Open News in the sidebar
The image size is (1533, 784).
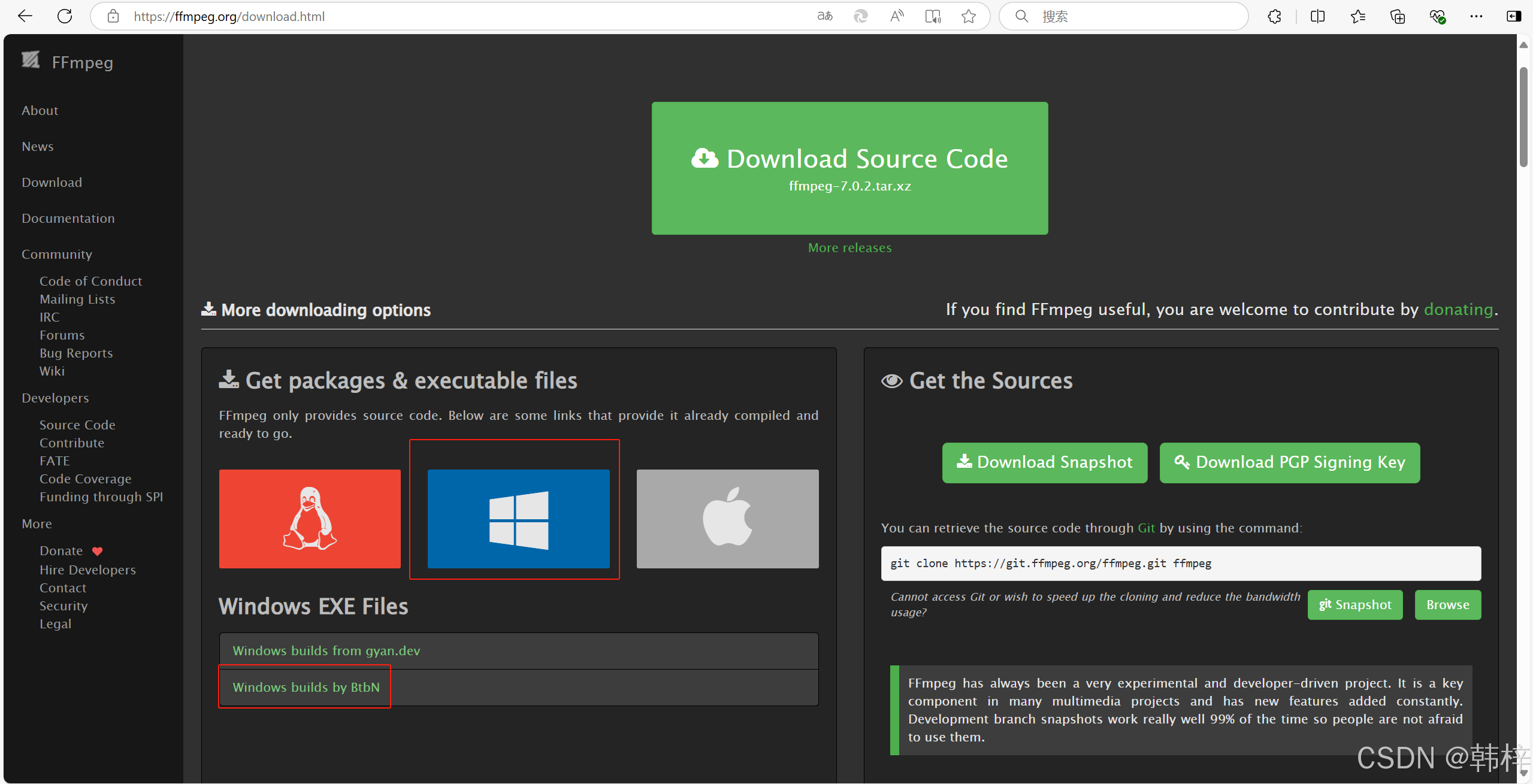[38, 147]
